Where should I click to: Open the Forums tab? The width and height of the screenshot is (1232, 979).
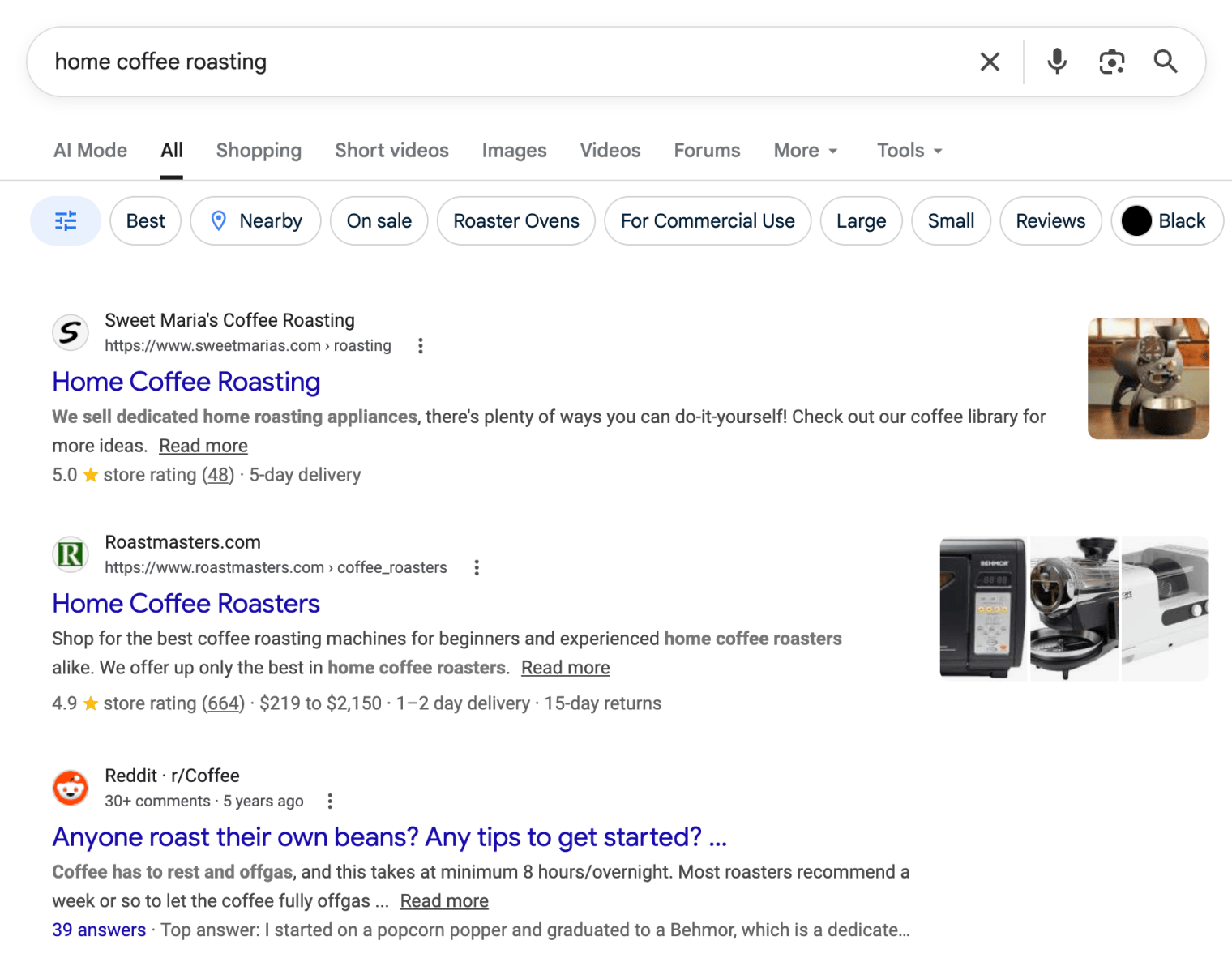tap(706, 150)
